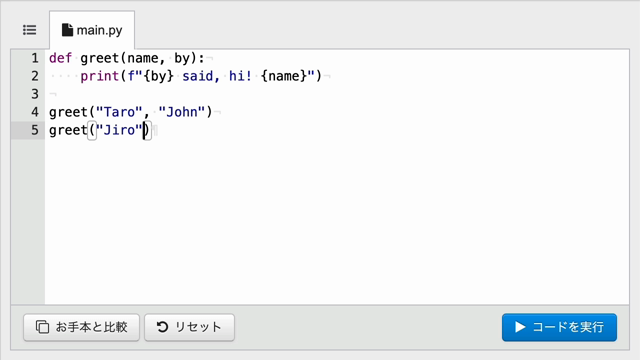
Task: Click the play triangle icon
Action: [x=520, y=327]
